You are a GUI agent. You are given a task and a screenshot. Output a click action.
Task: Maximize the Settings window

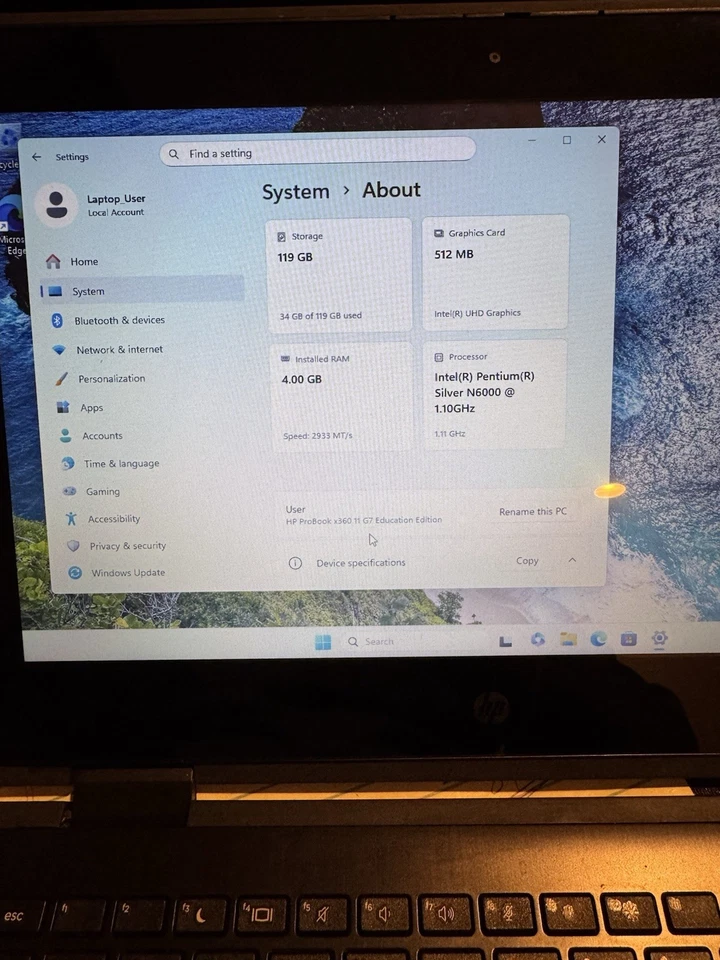[x=567, y=140]
